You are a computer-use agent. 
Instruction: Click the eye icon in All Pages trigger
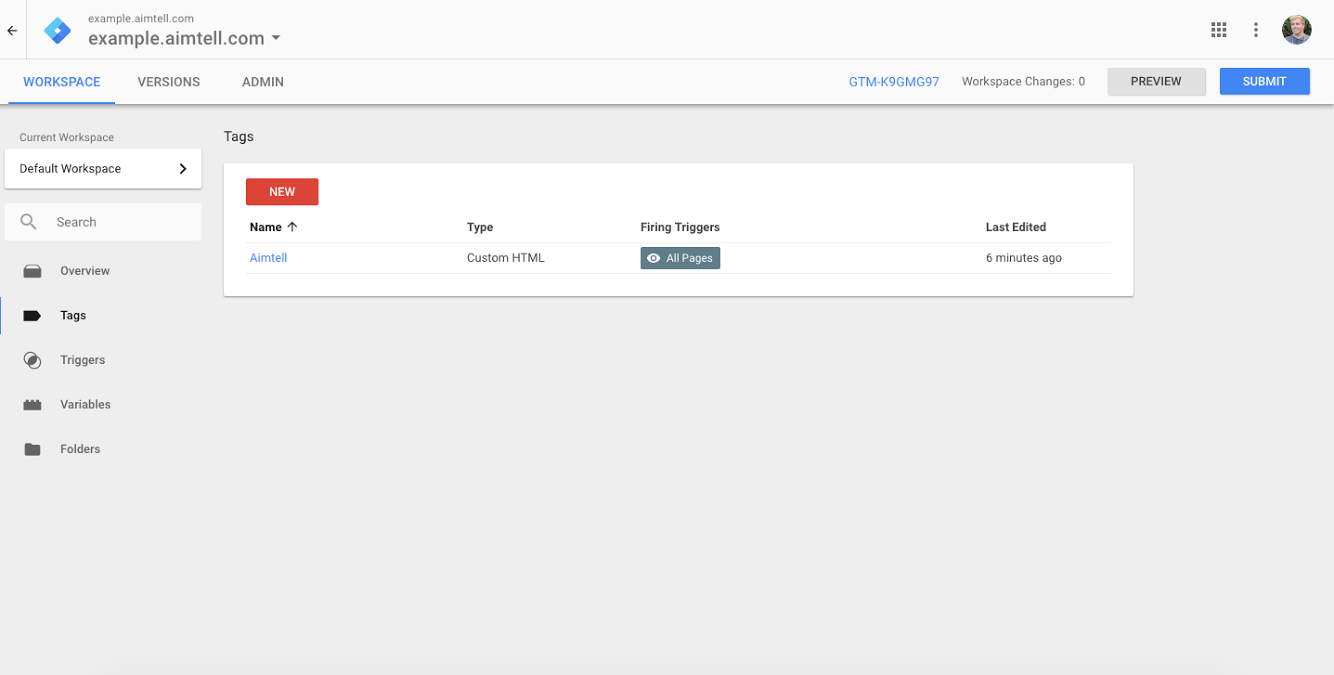[x=653, y=258]
